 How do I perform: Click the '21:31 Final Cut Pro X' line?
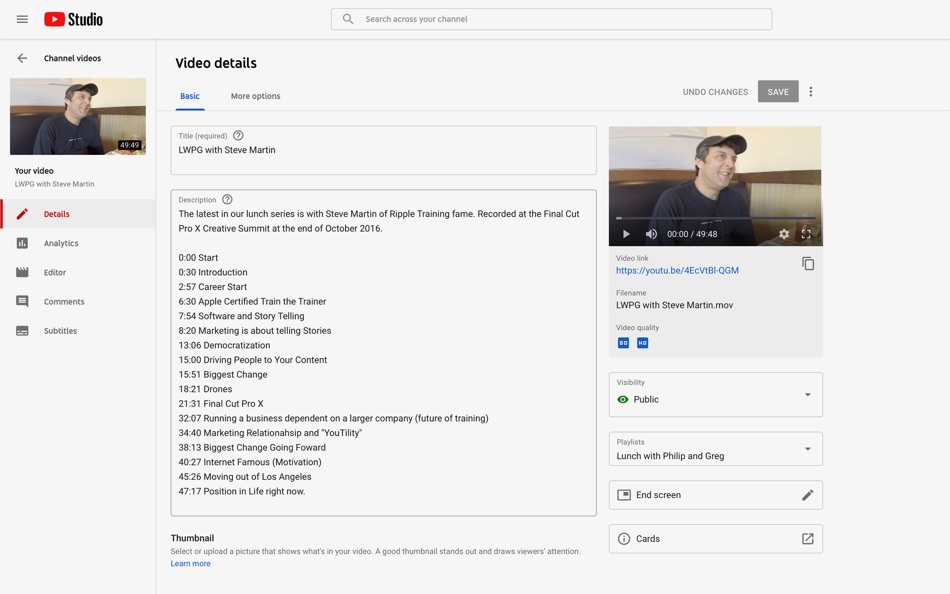[x=221, y=404]
